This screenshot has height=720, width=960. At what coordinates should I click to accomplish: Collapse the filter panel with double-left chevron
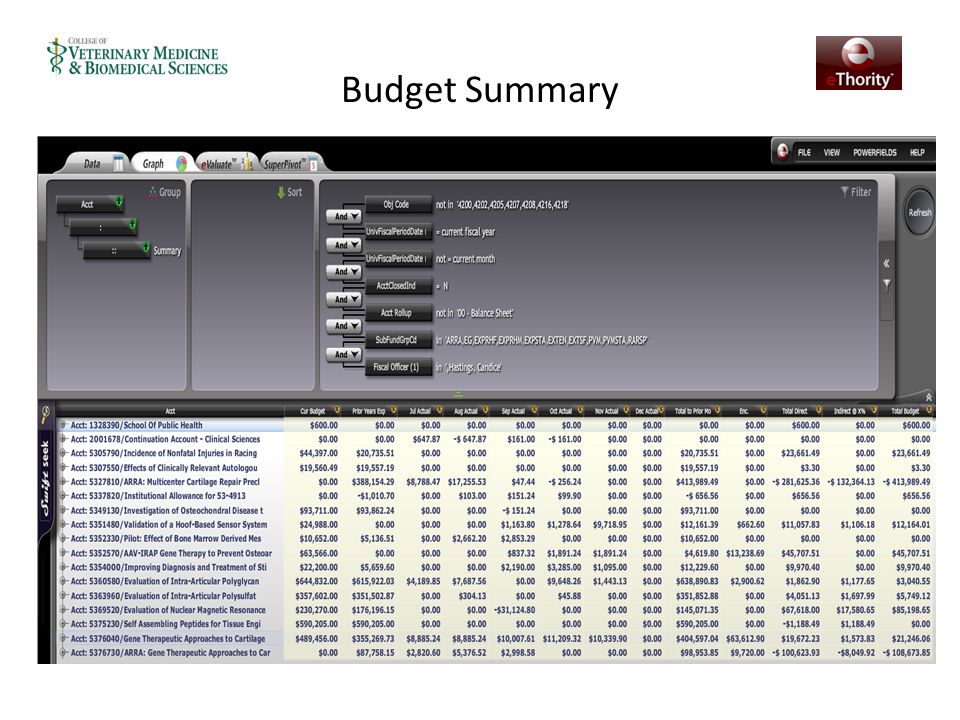click(x=886, y=263)
